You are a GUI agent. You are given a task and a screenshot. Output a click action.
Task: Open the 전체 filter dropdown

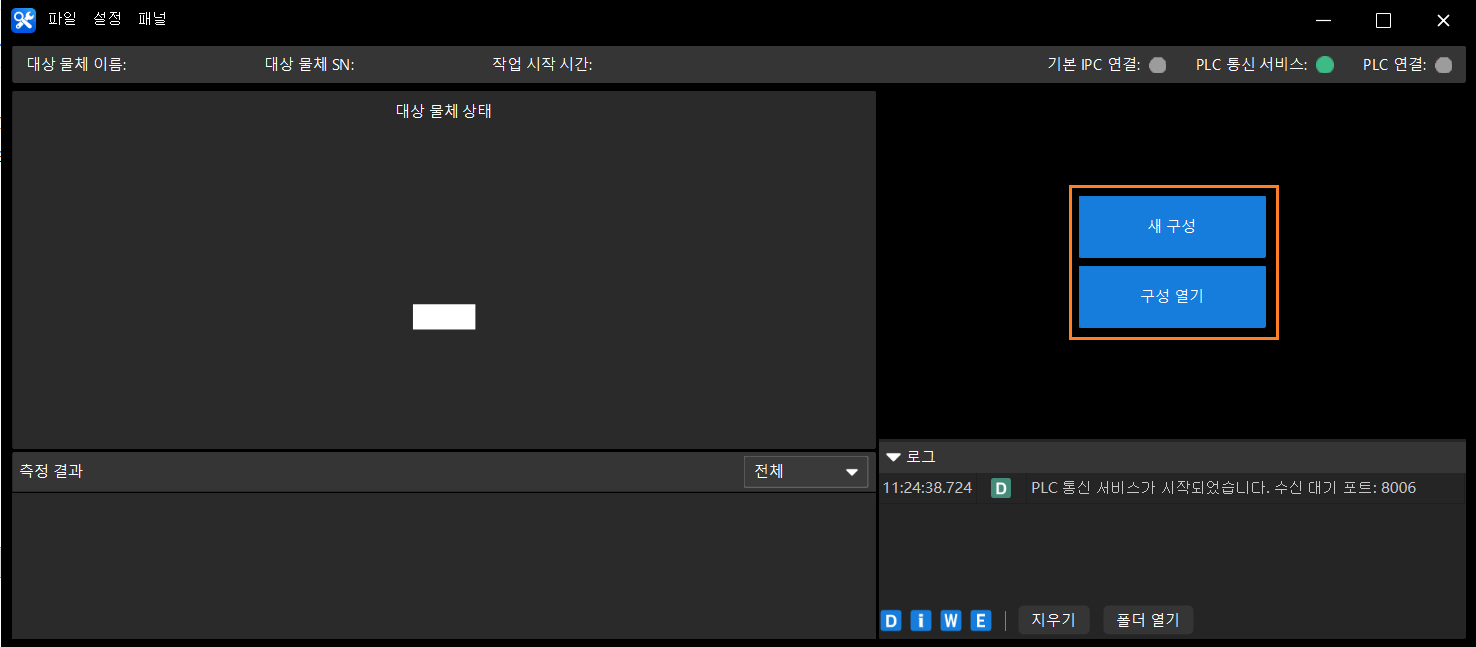click(x=806, y=472)
